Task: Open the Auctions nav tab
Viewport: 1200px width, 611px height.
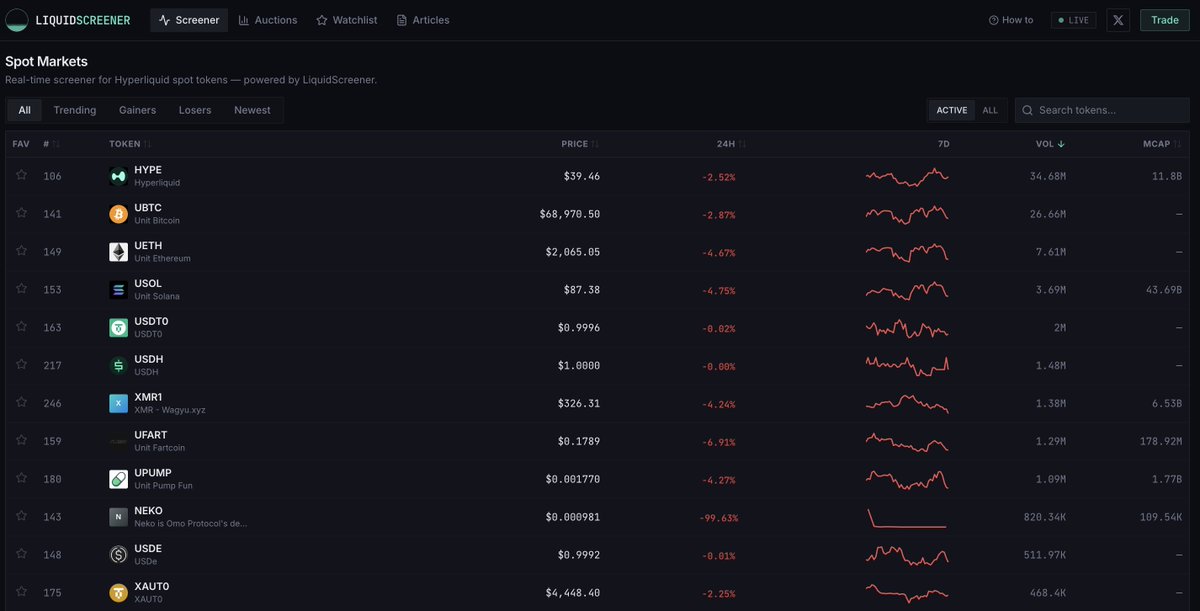Action: pyautogui.click(x=268, y=20)
